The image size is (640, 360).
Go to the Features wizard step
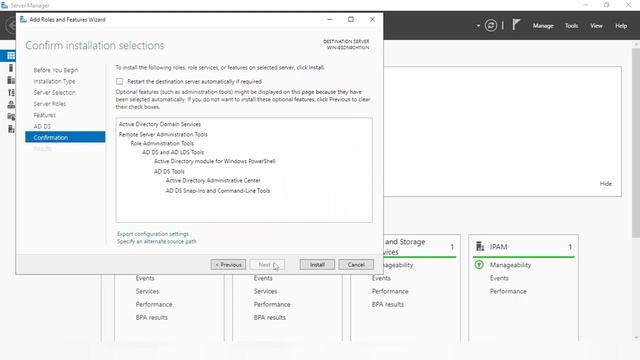point(44,115)
